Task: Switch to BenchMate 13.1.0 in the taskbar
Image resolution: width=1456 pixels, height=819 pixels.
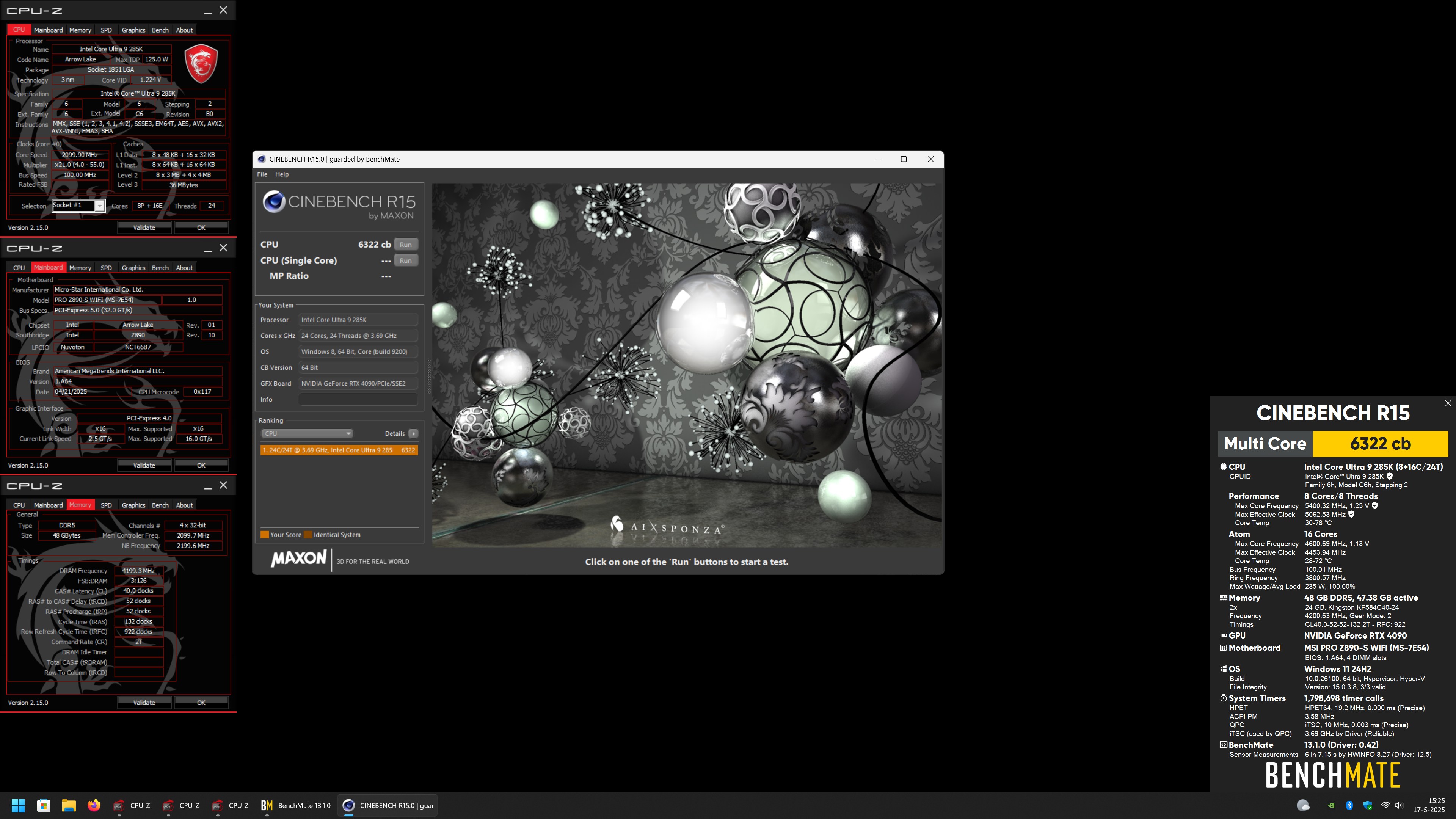Action: tap(296, 805)
